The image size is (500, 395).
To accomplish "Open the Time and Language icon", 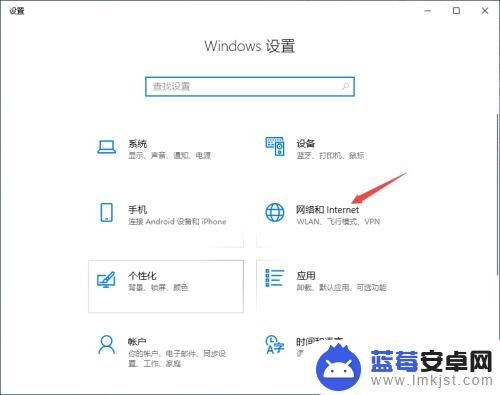I will [x=275, y=344].
